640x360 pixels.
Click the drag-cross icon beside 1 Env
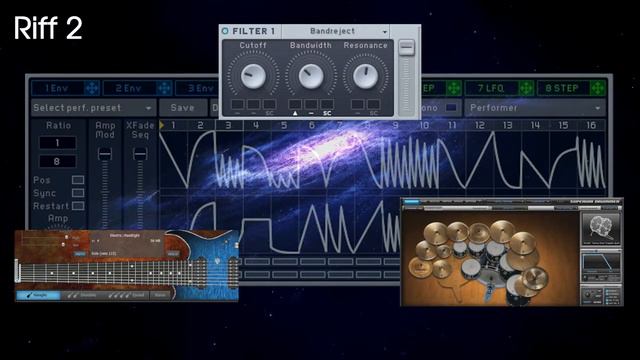91,88
